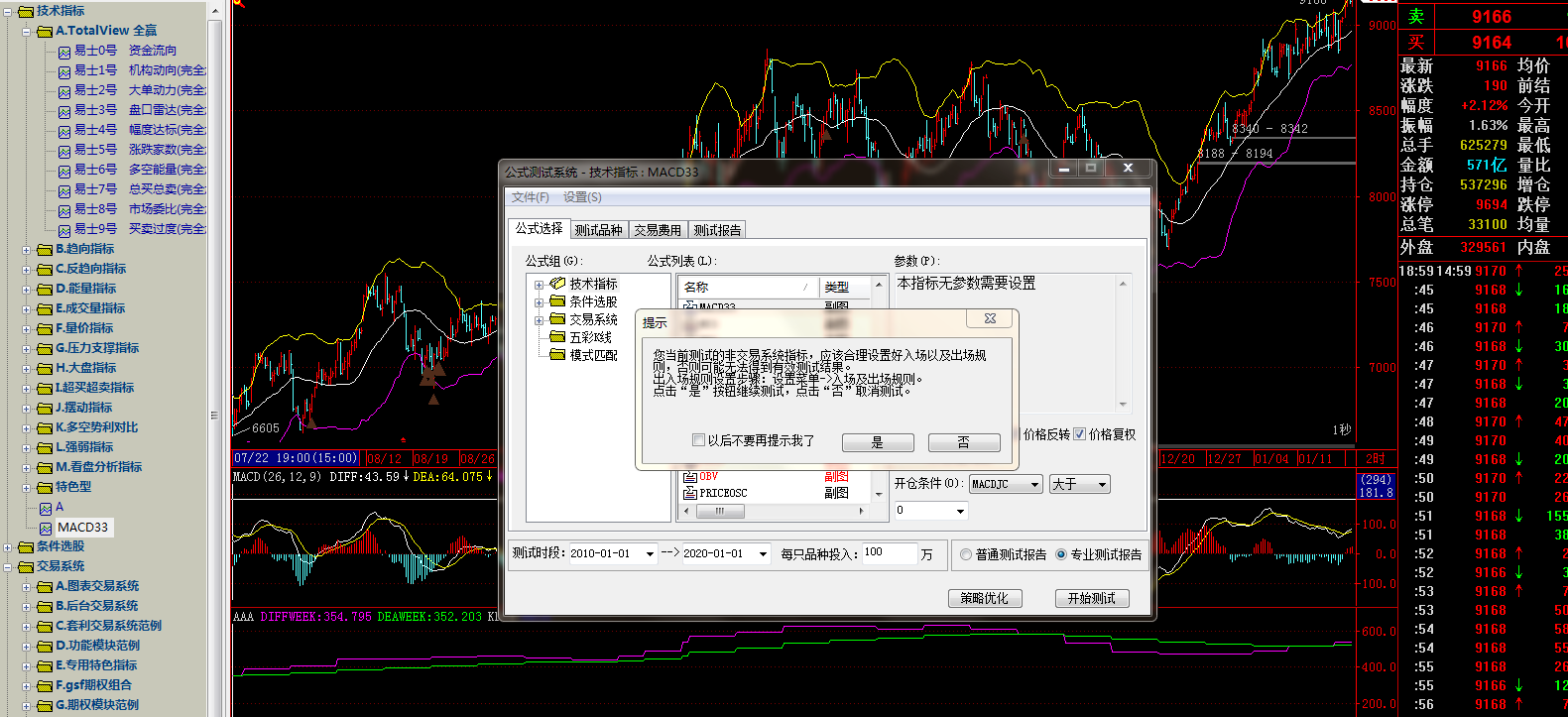Click the parameter panel scroll-down arrow

(1123, 404)
